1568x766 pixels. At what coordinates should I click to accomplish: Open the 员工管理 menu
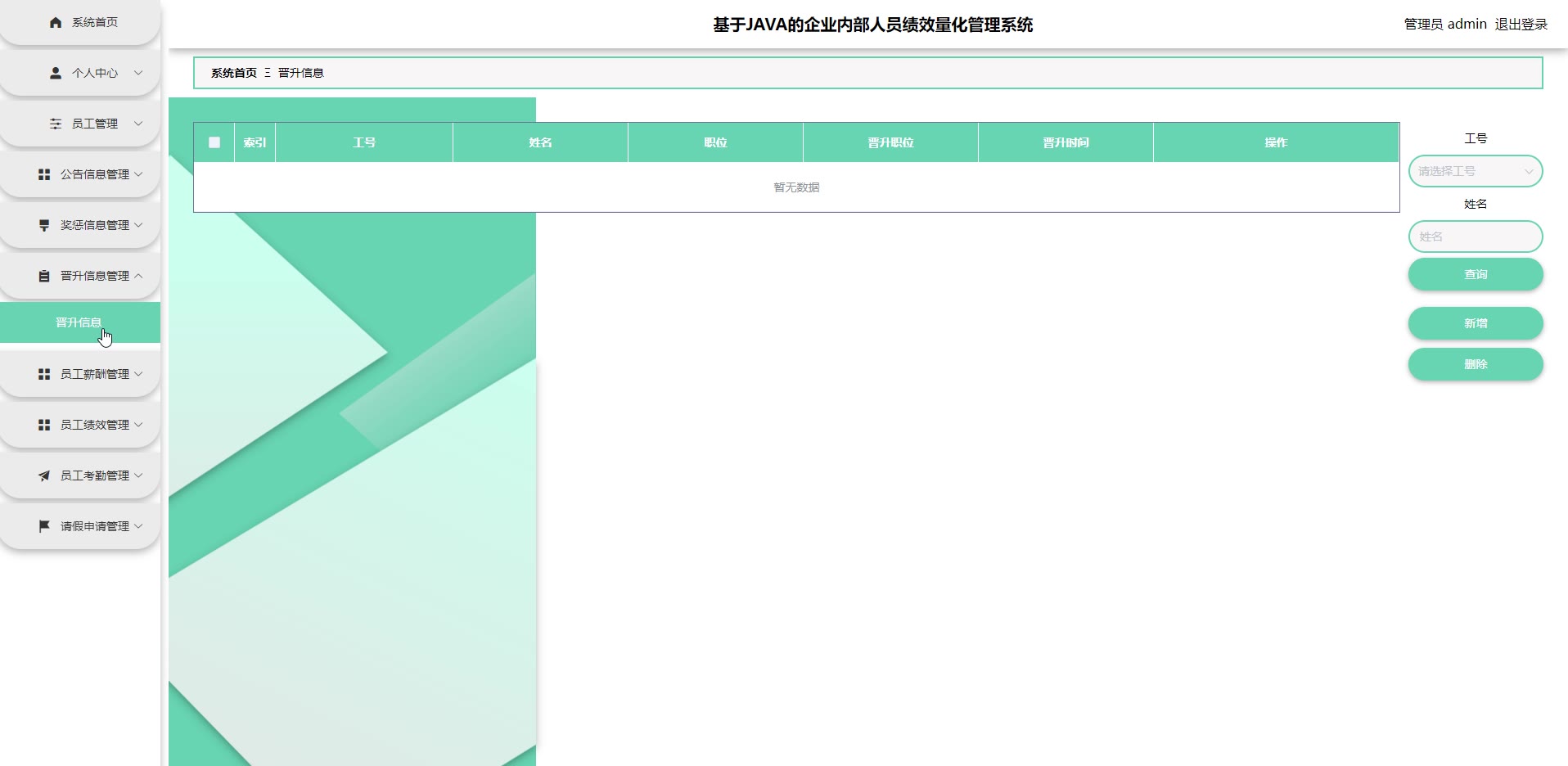pos(80,124)
